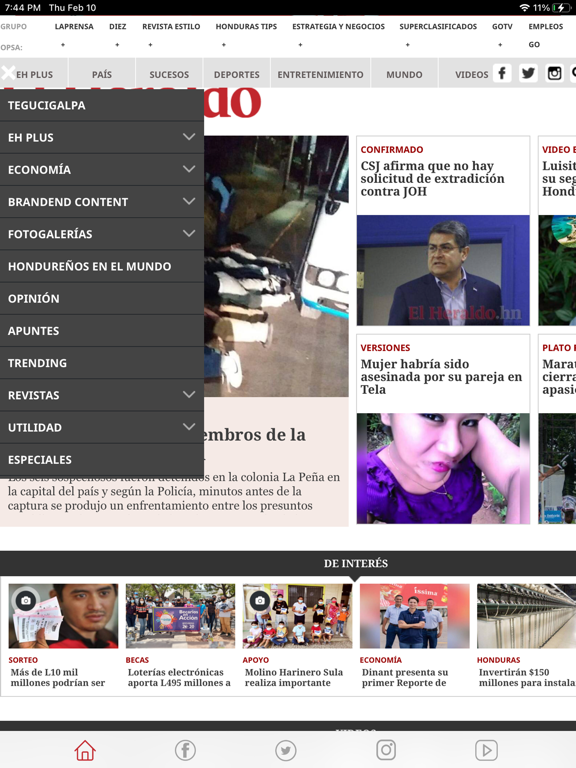Image resolution: width=576 pixels, height=768 pixels.
Task: Open Sorteo lottery tickets thumbnail
Action: pos(63,616)
